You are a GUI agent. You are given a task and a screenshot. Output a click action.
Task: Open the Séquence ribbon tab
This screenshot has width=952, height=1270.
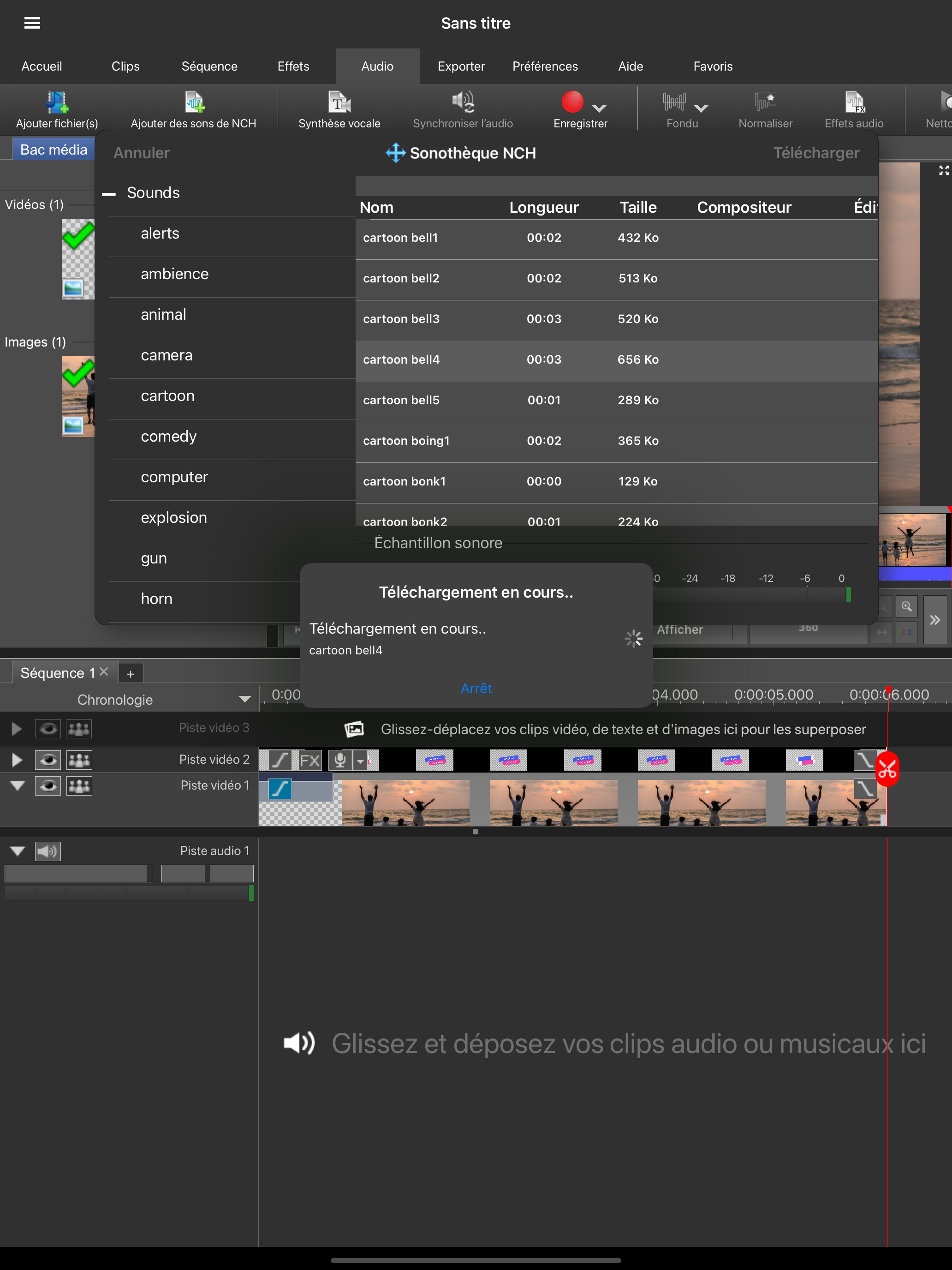209,66
